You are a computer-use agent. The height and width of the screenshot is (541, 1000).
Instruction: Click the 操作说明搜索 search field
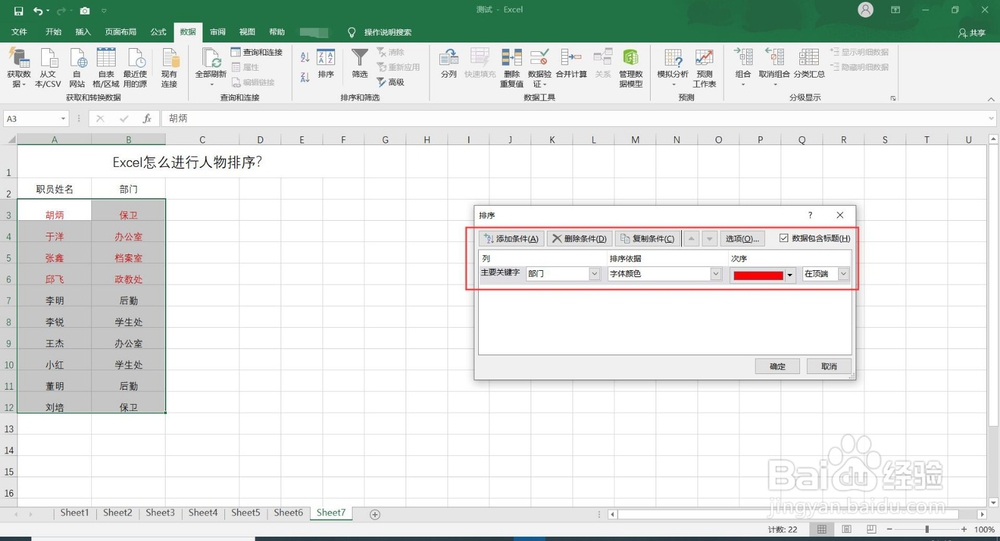(x=387, y=33)
